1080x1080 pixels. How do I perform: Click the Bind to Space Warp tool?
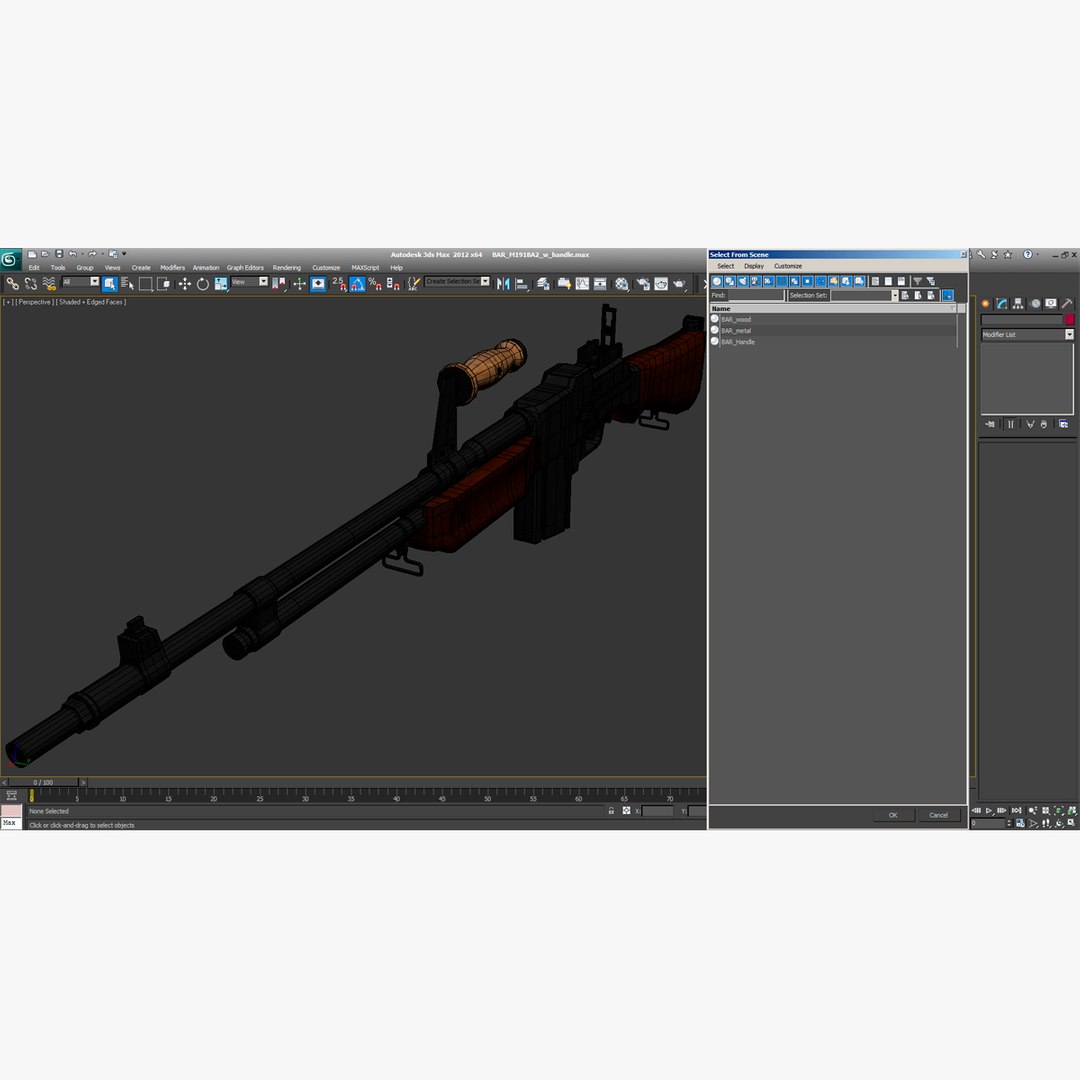point(49,283)
